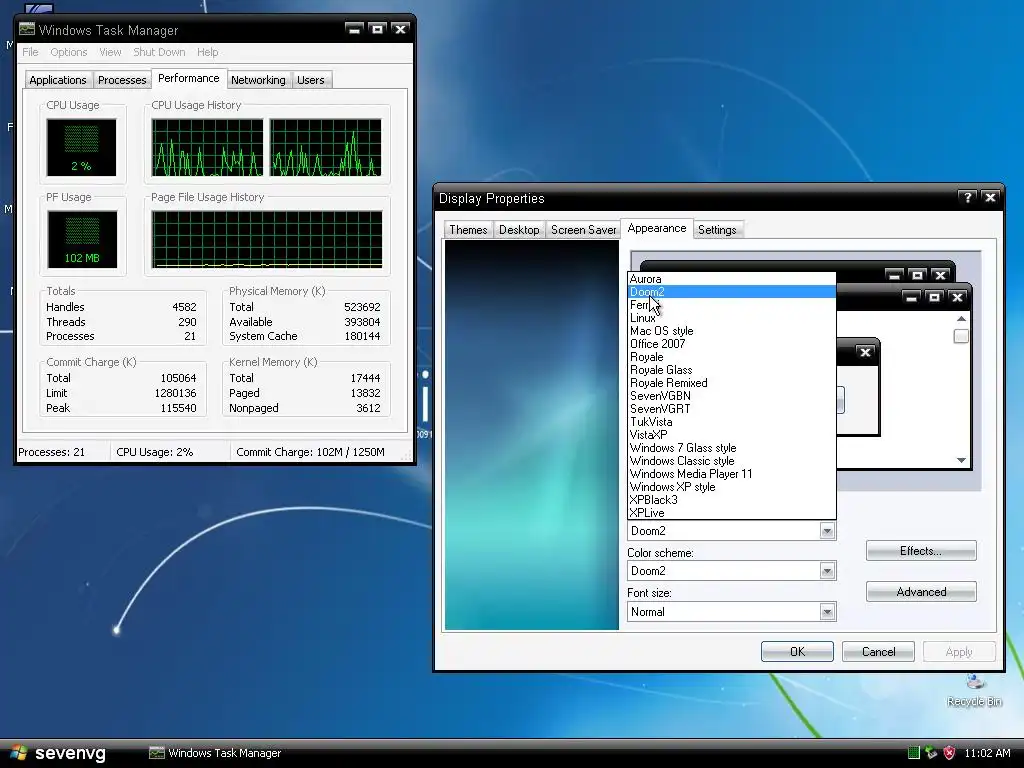Open the Recycle Bin desktop icon
The image size is (1024, 768).
(x=974, y=690)
